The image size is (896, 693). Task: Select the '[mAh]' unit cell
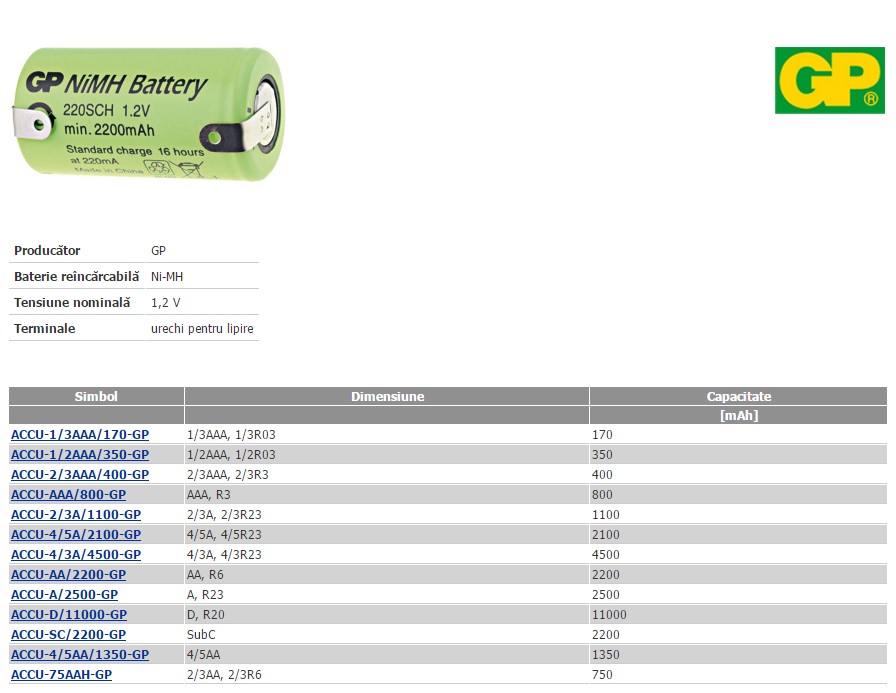738,415
